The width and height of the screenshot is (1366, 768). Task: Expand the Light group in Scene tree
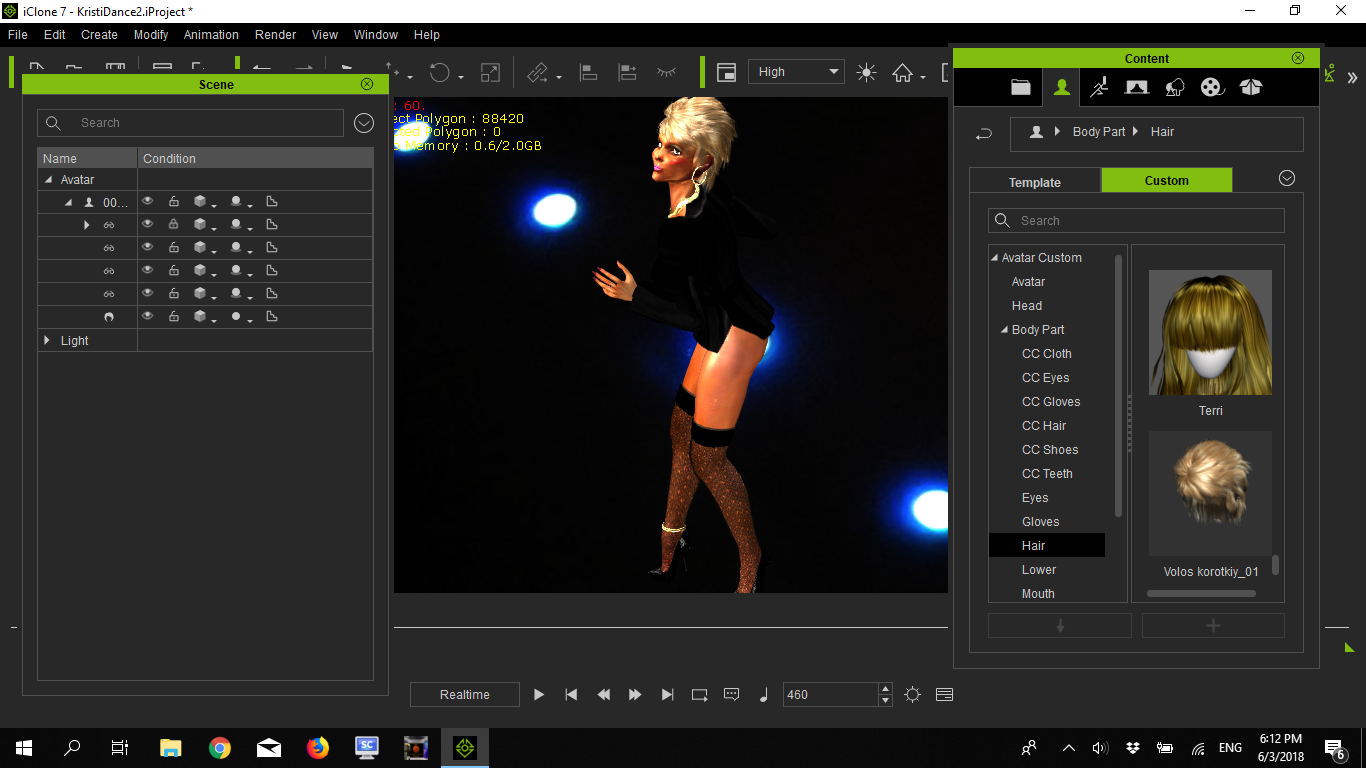47,341
